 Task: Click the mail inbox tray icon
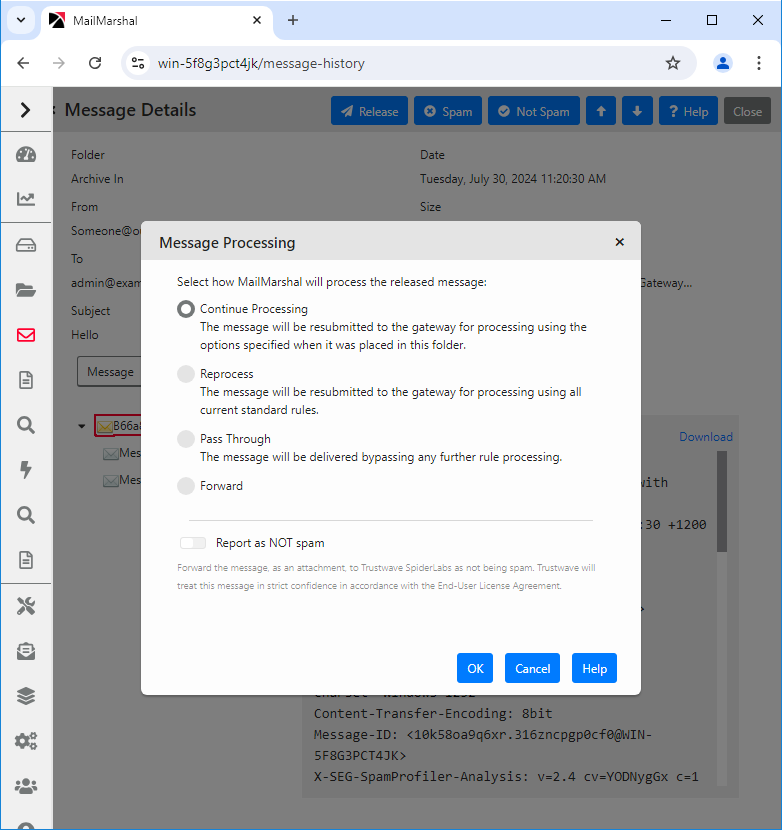(26, 651)
